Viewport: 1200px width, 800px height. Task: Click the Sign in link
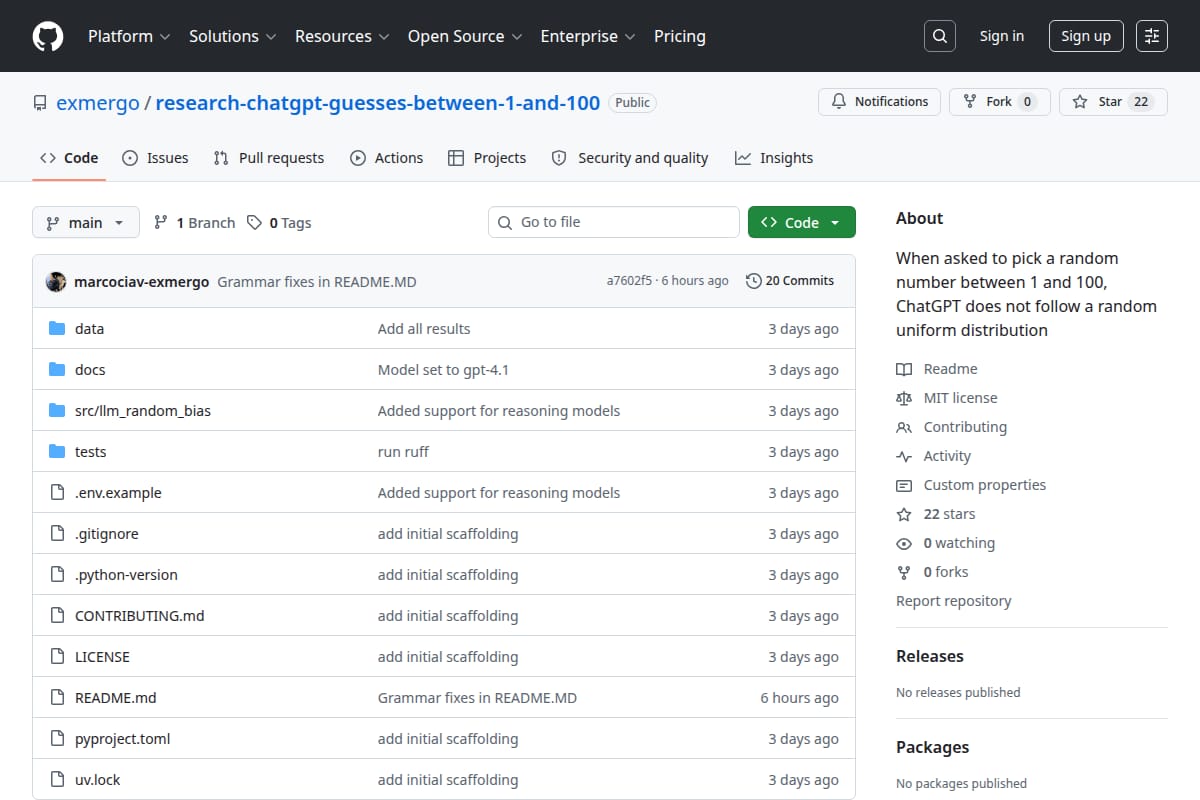(1002, 36)
